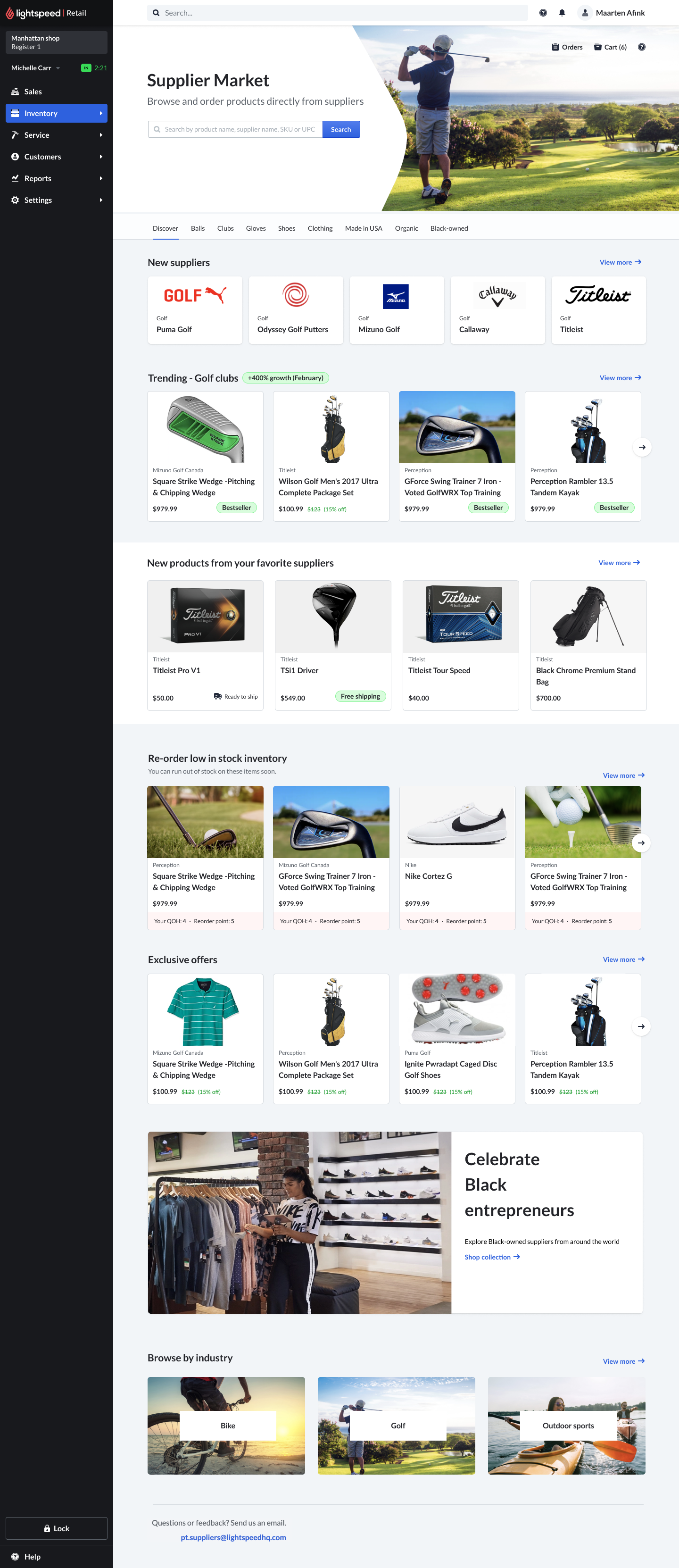Open the Cart (6) link

(x=610, y=47)
